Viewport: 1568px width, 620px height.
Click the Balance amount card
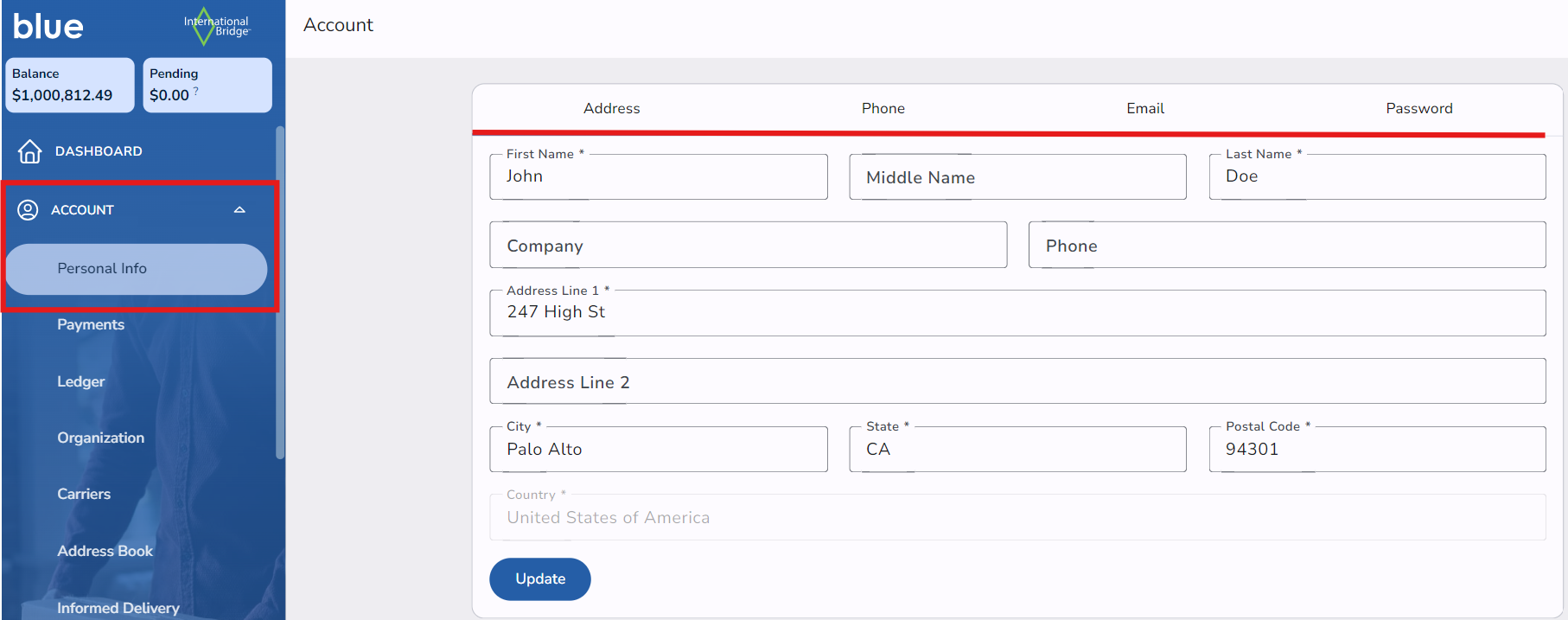[x=69, y=85]
